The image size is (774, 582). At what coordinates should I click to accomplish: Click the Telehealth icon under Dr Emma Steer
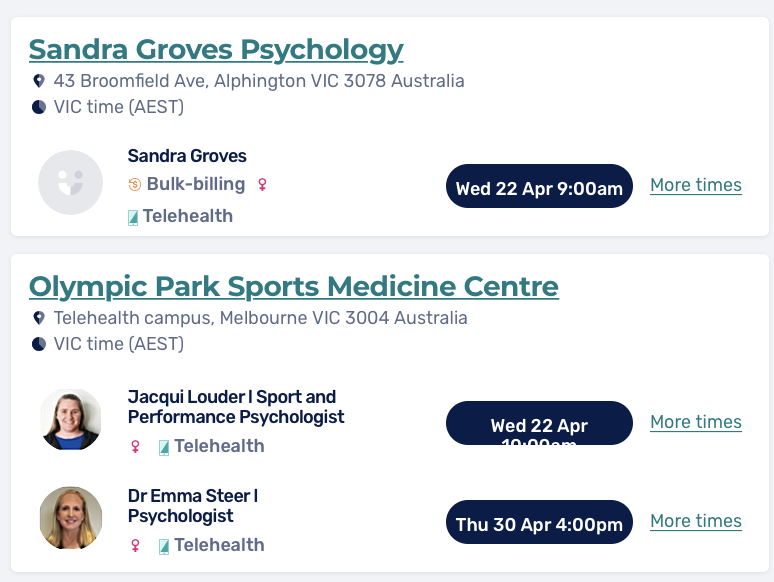[x=163, y=546]
